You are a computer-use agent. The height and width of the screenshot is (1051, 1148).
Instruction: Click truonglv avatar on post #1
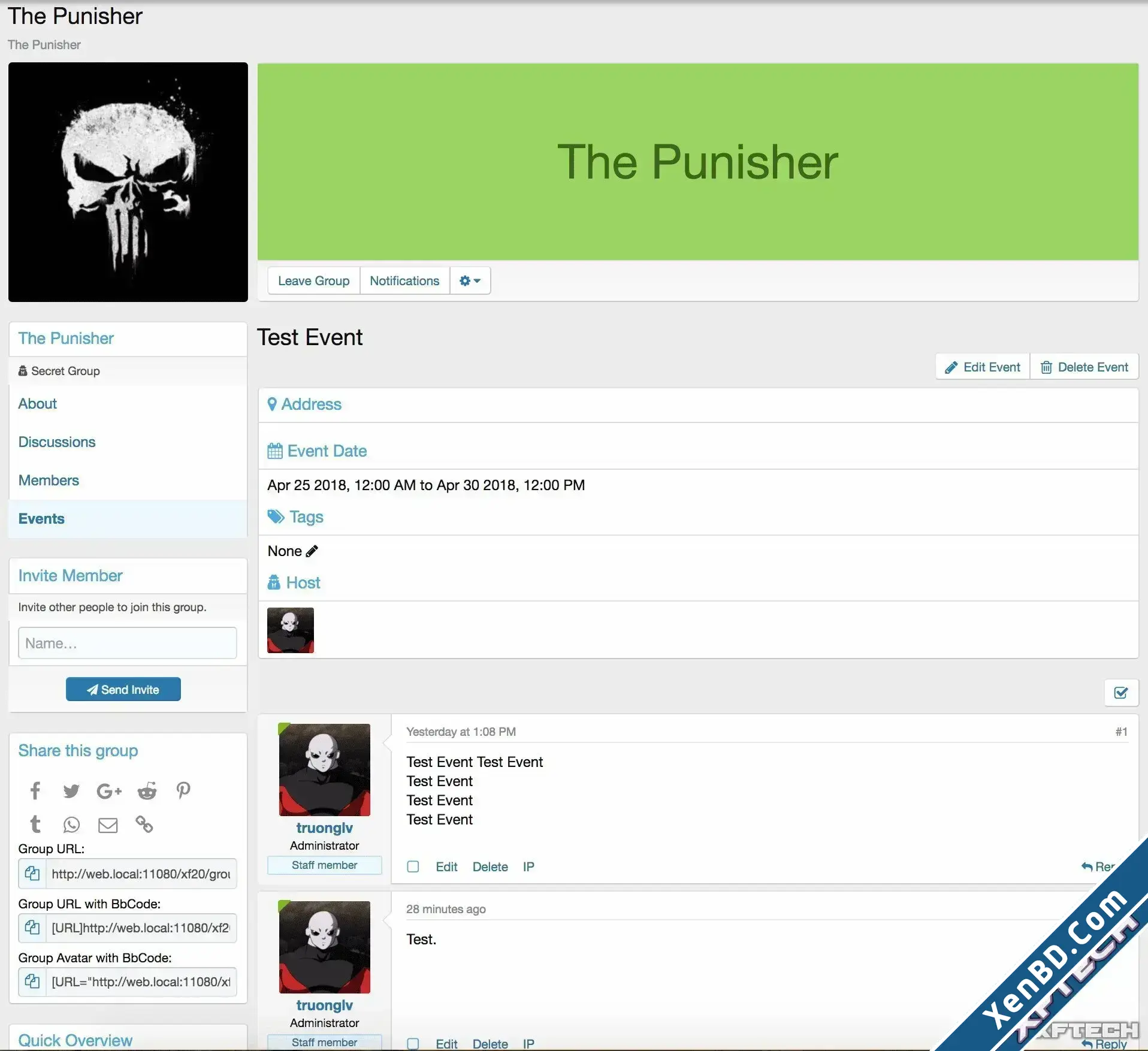click(x=325, y=770)
